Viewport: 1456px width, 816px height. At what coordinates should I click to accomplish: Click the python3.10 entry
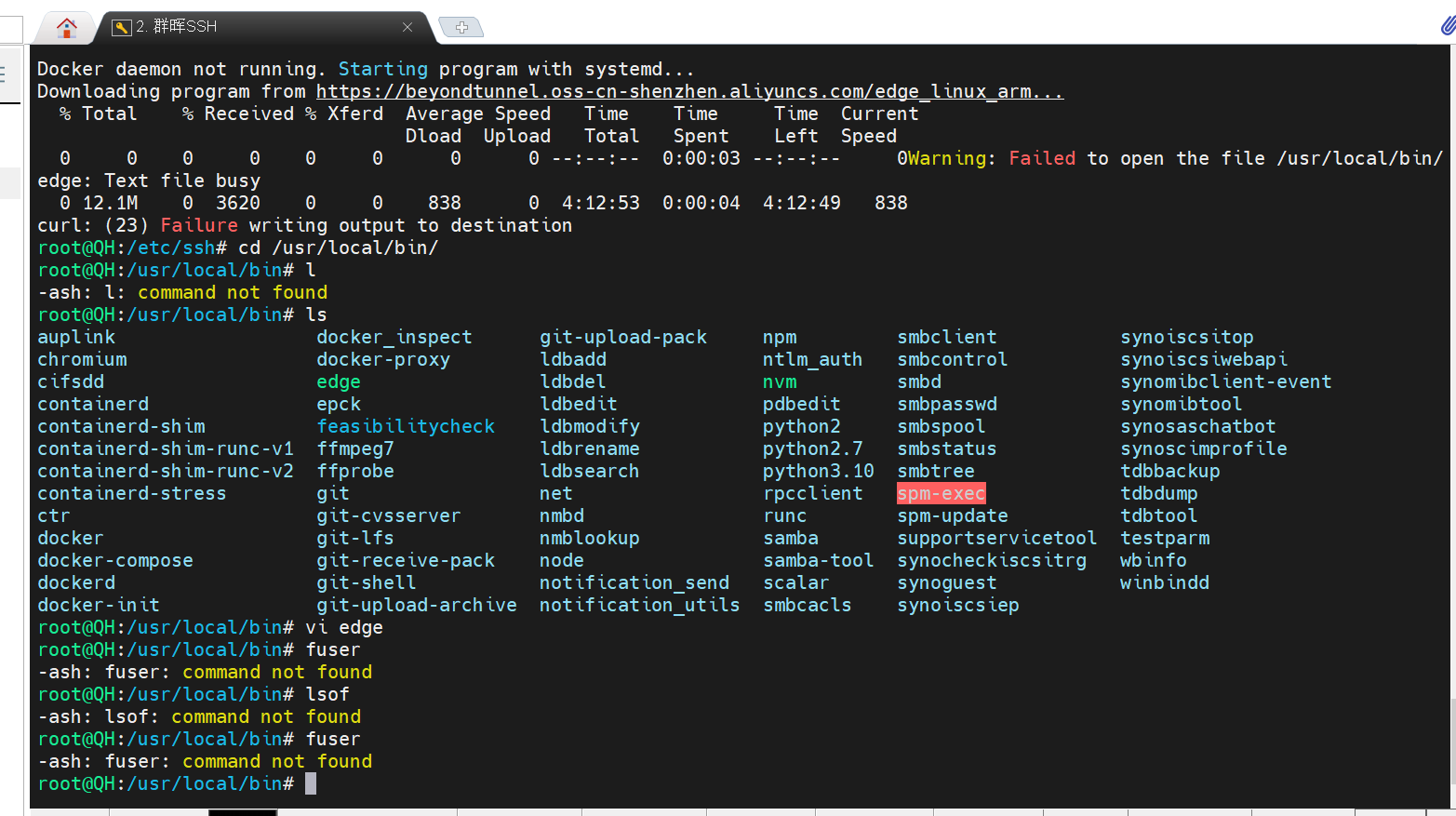(819, 471)
